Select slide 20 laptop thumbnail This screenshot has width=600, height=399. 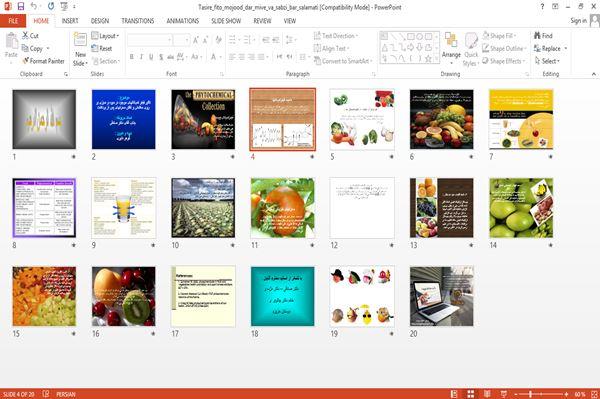coord(442,296)
